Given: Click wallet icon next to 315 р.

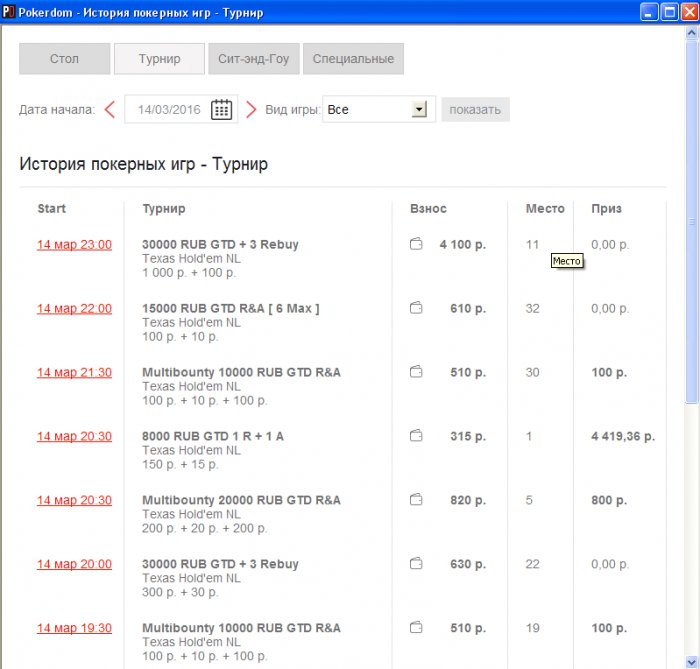Looking at the screenshot, I should [416, 435].
